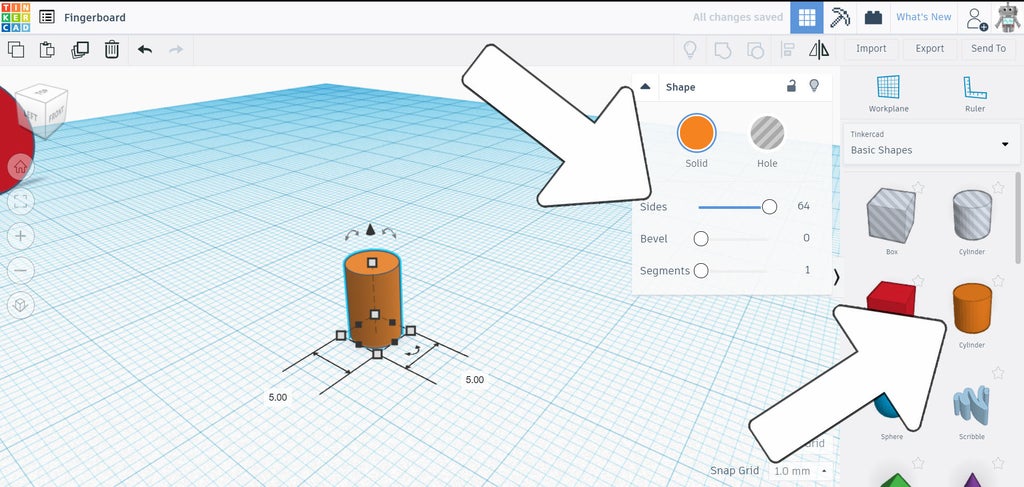This screenshot has height=487, width=1024.
Task: Toggle the shape hide lightbulb
Action: (814, 86)
